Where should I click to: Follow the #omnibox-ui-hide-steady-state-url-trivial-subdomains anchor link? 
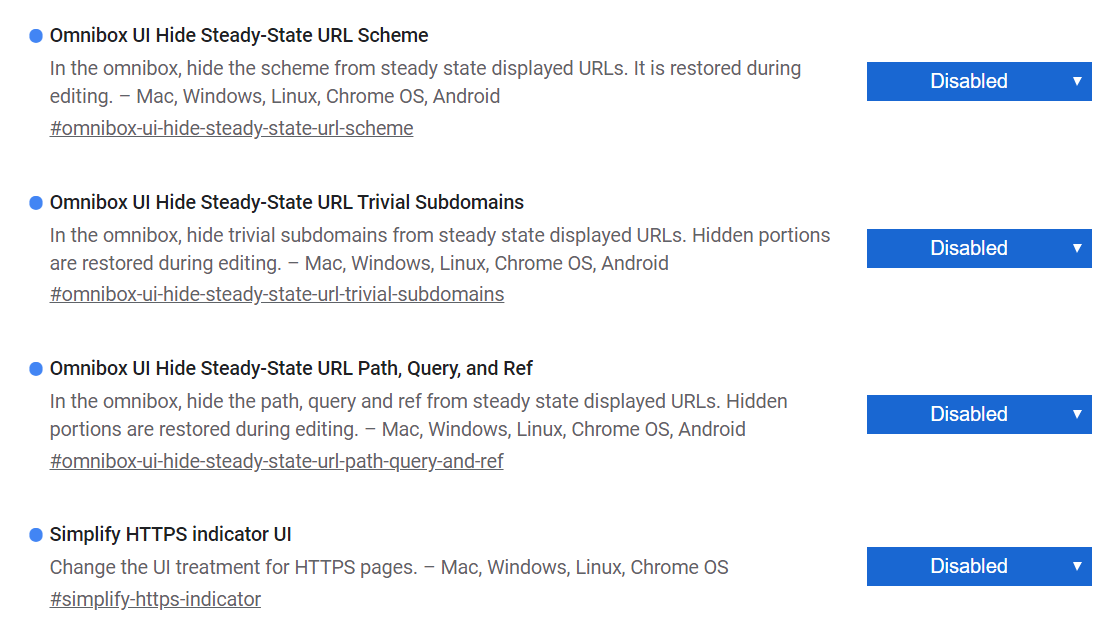pyautogui.click(x=277, y=294)
